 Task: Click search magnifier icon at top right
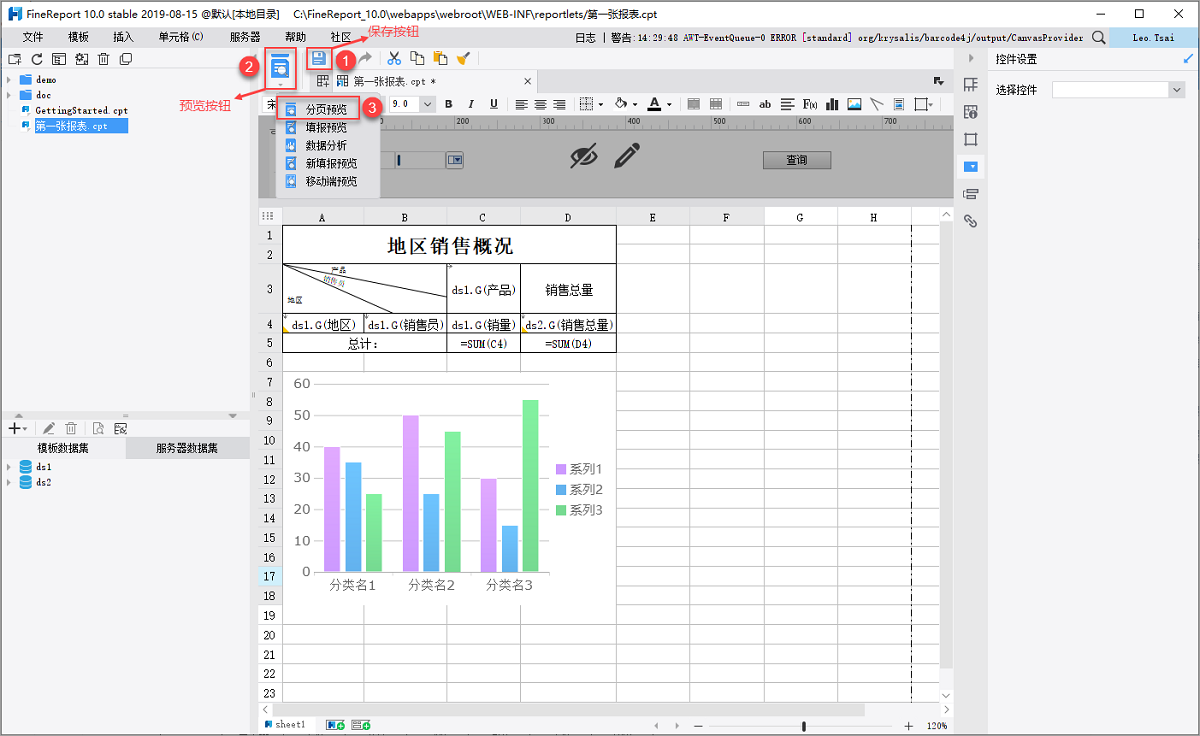[x=1098, y=37]
